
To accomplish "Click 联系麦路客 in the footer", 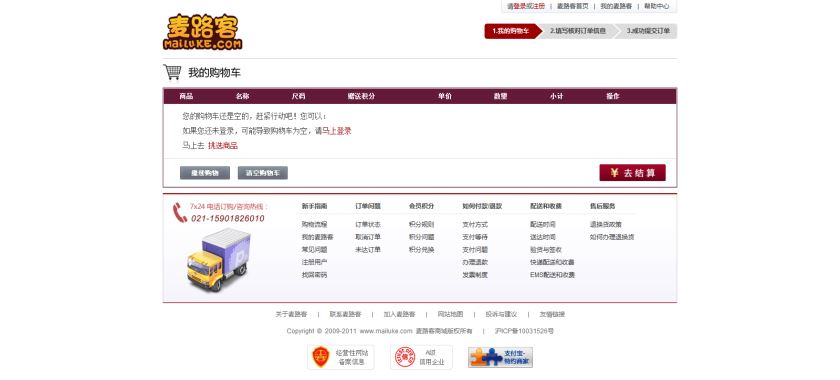I will 346,315.
